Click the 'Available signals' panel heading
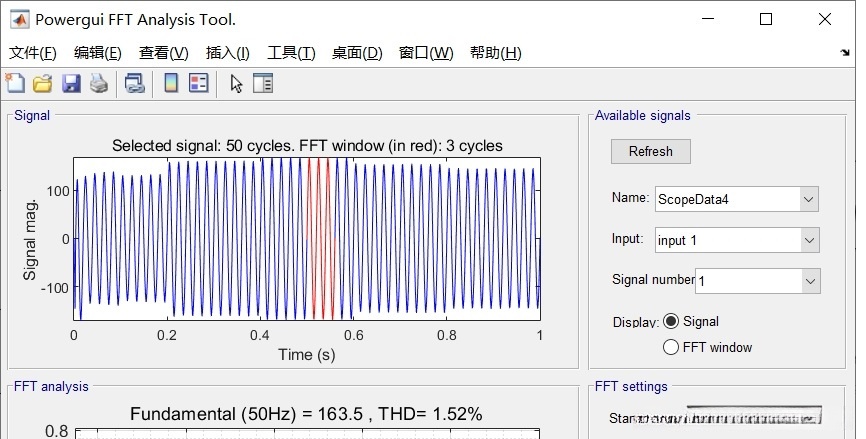The width and height of the screenshot is (866, 439). coord(642,115)
